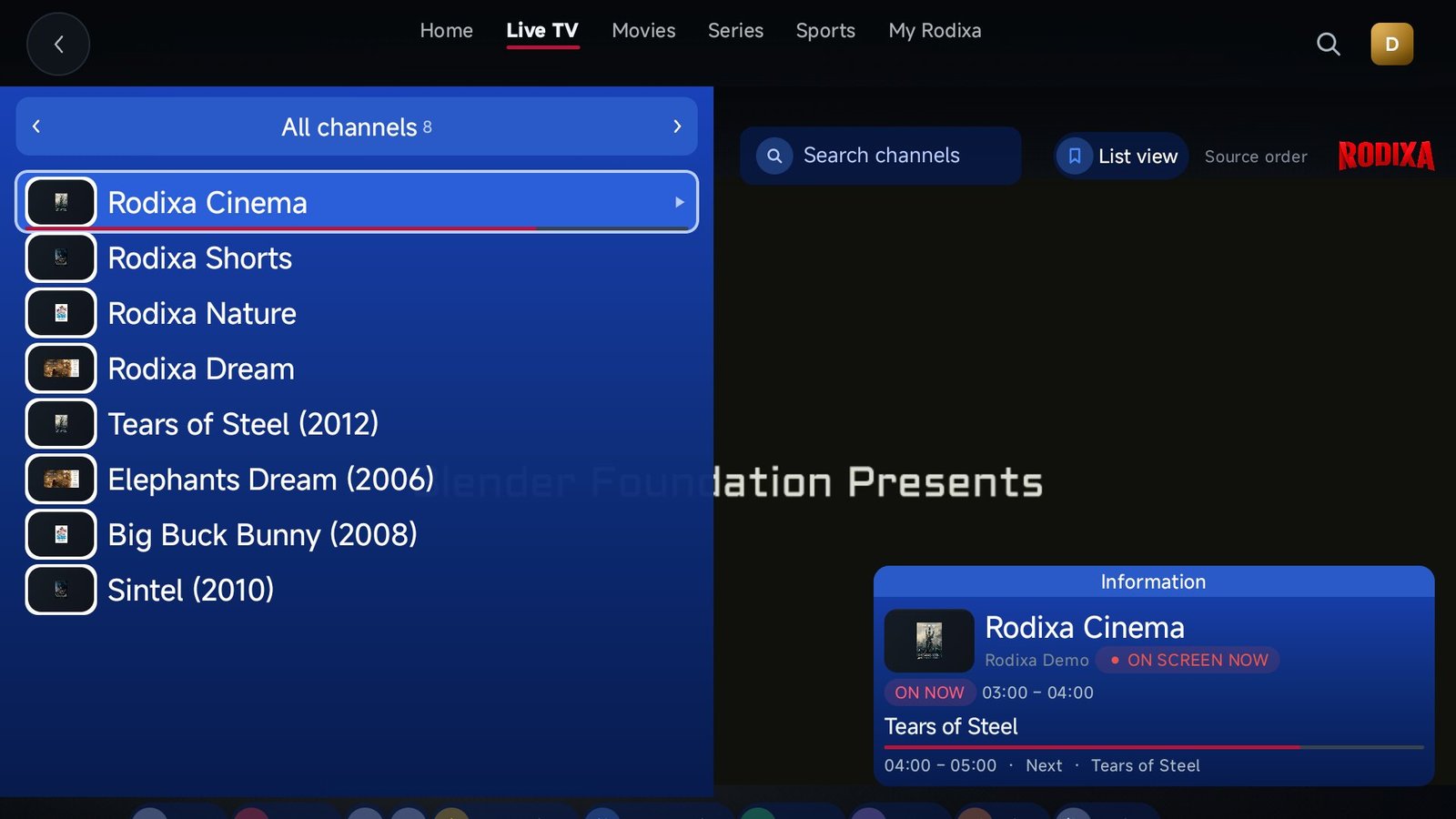Click the magnifier icon in Search channels
The width and height of the screenshot is (1456, 819).
tap(774, 156)
